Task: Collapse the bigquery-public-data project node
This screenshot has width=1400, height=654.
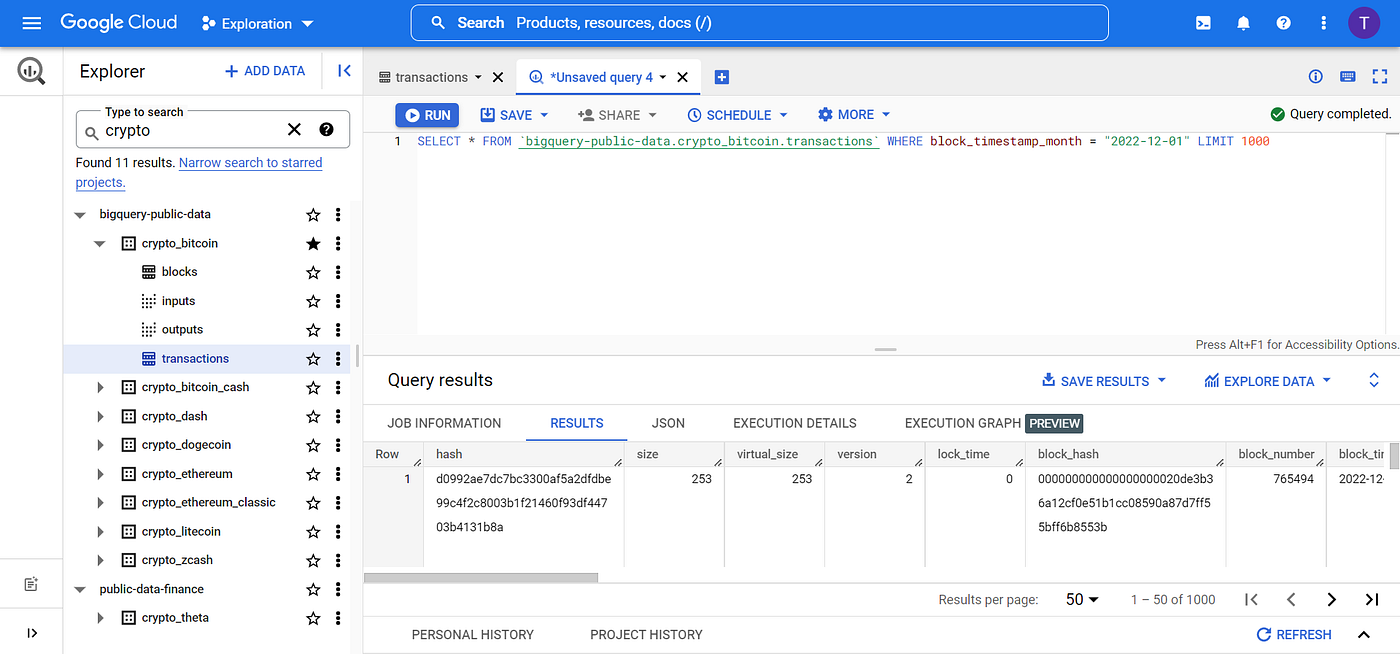Action: tap(80, 214)
